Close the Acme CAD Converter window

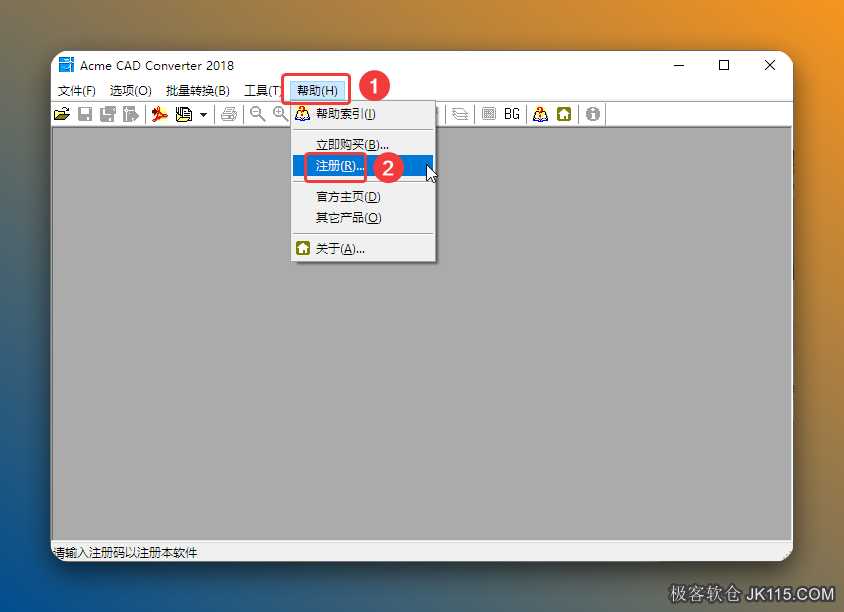point(770,65)
